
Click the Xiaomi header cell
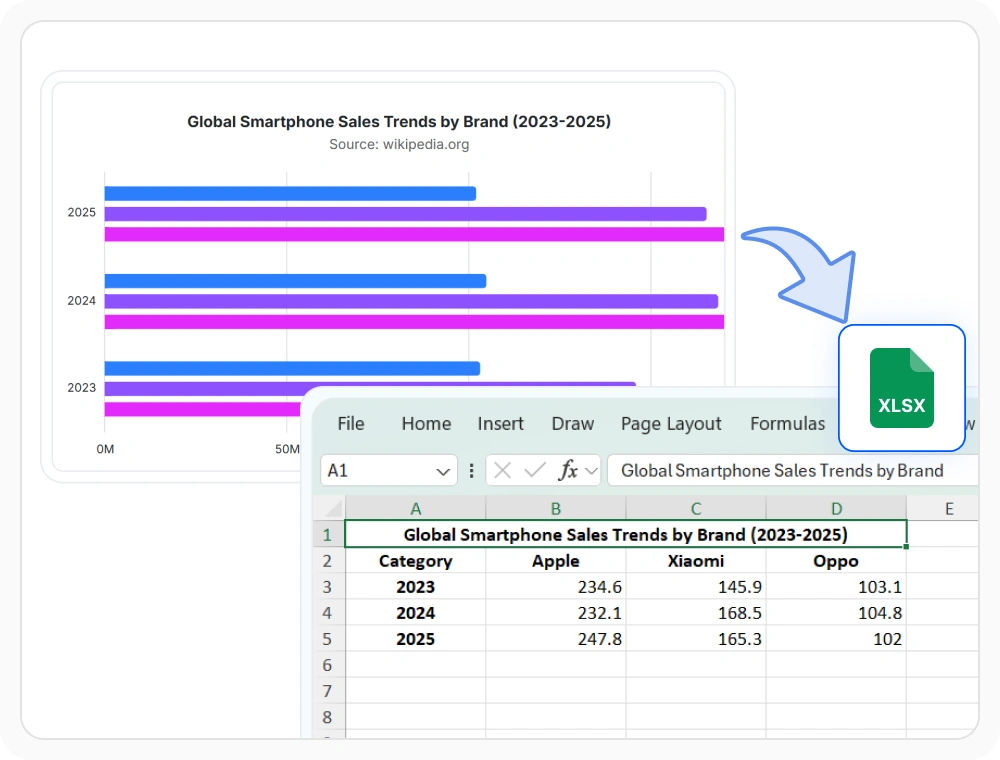click(696, 560)
